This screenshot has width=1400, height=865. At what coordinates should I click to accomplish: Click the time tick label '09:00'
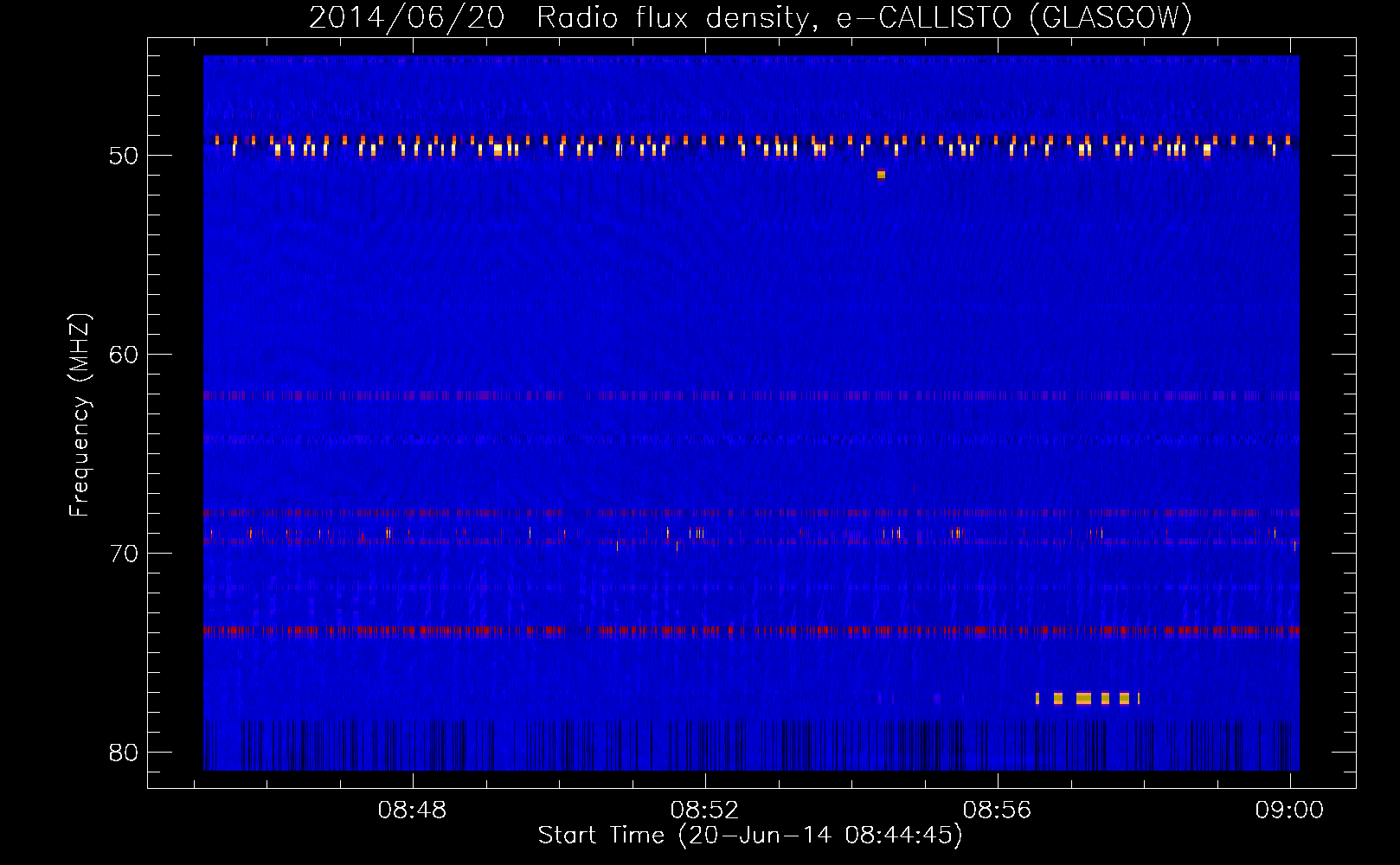coord(1289,811)
